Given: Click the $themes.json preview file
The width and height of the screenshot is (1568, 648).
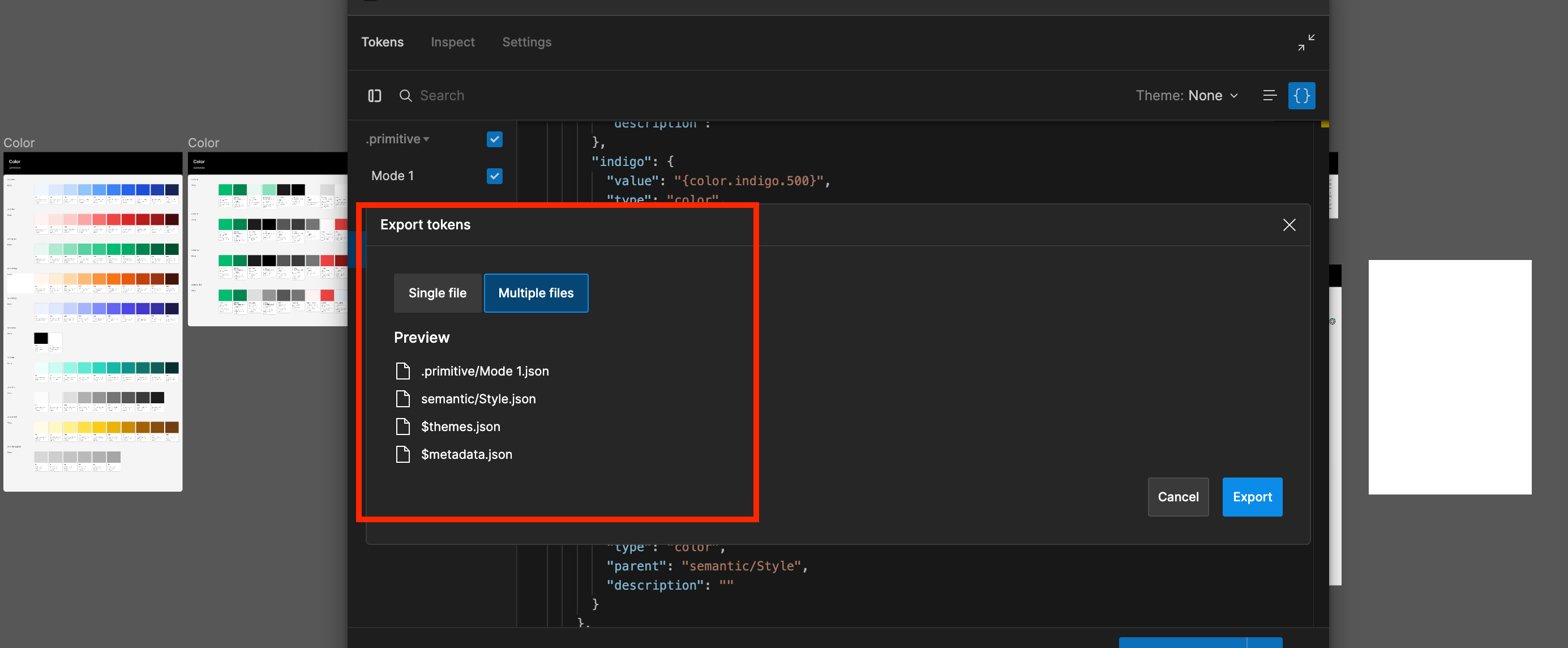Looking at the screenshot, I should point(460,427).
